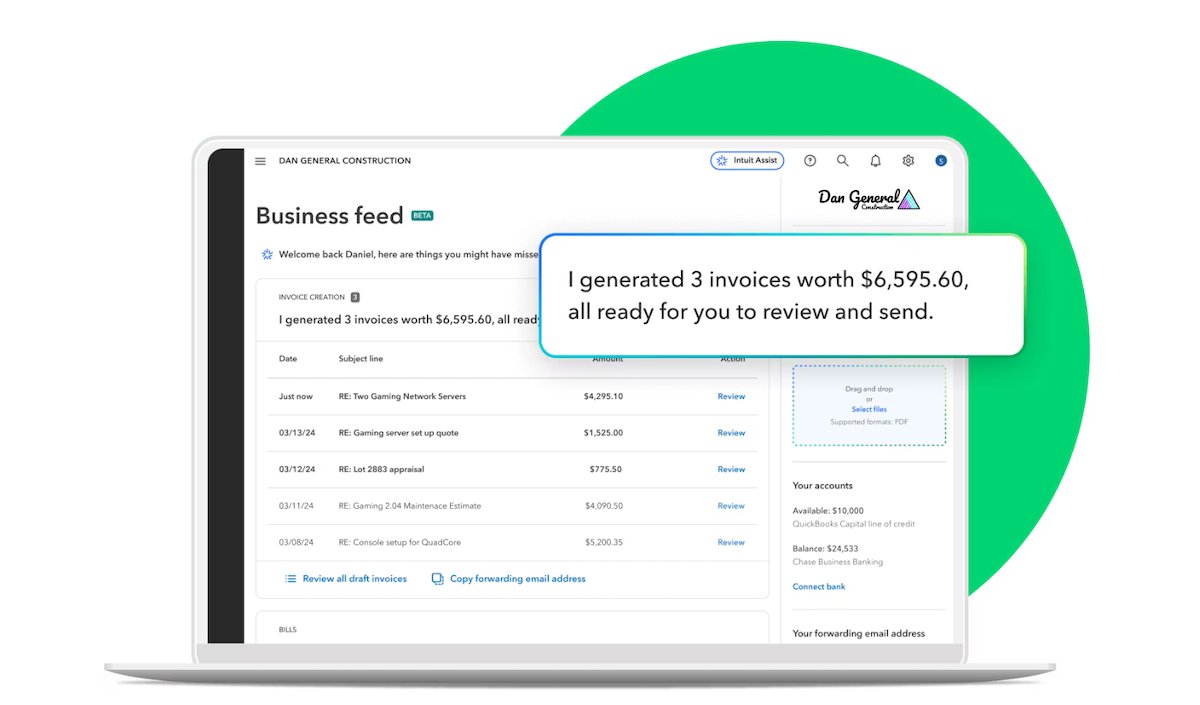Click the Subject line column header
The height and width of the screenshot is (705, 1200).
[361, 359]
